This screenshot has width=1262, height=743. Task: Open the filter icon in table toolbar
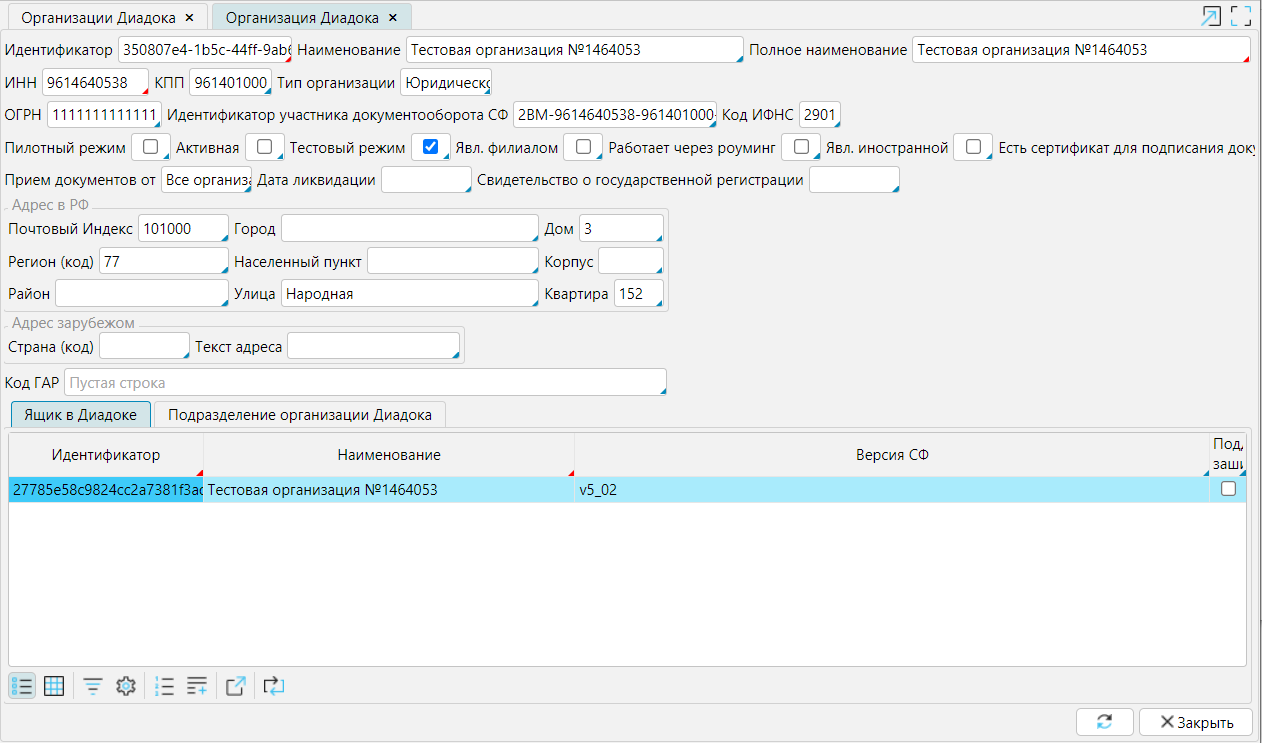pyautogui.click(x=93, y=686)
